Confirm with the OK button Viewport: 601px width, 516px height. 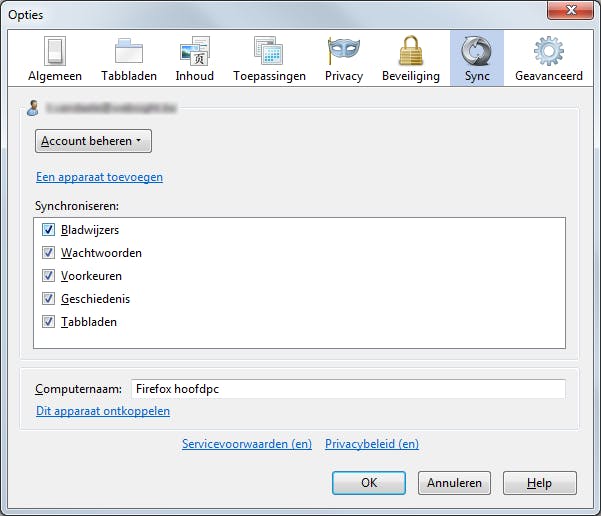(x=369, y=483)
